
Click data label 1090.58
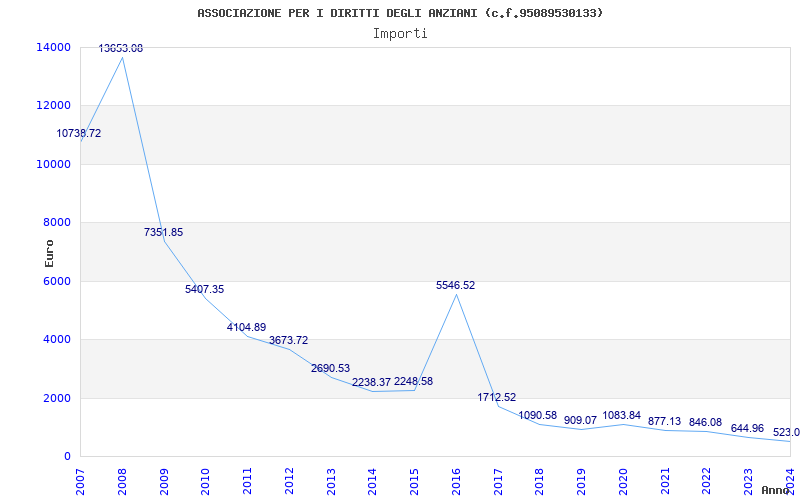click(538, 416)
